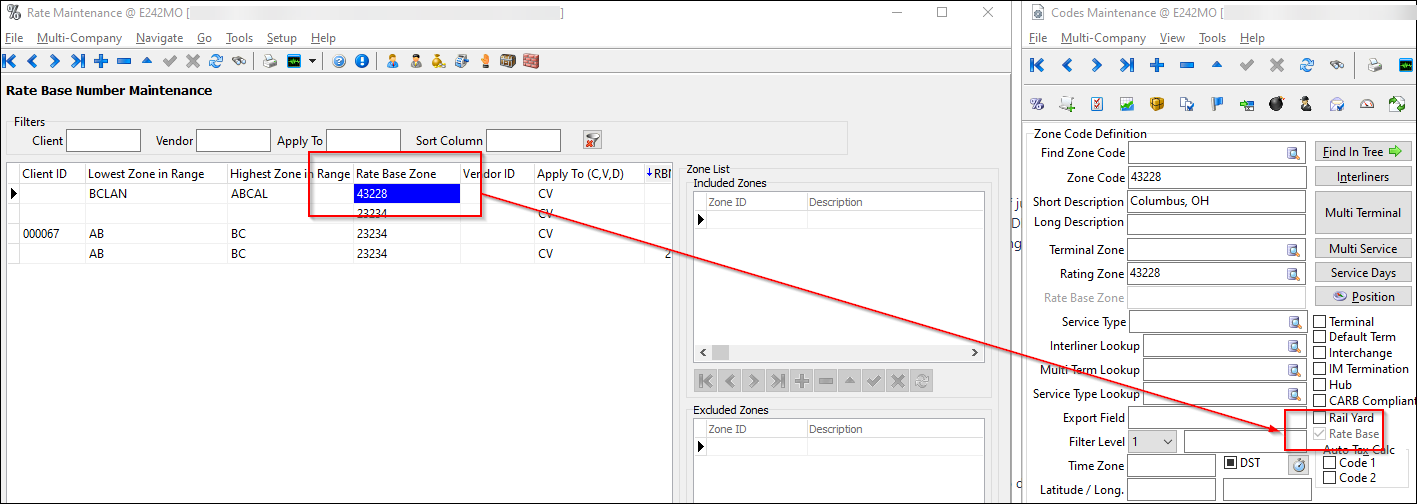Go to first record in Rate Maintenance toolbar
The width and height of the screenshot is (1417, 504).
coord(9,61)
